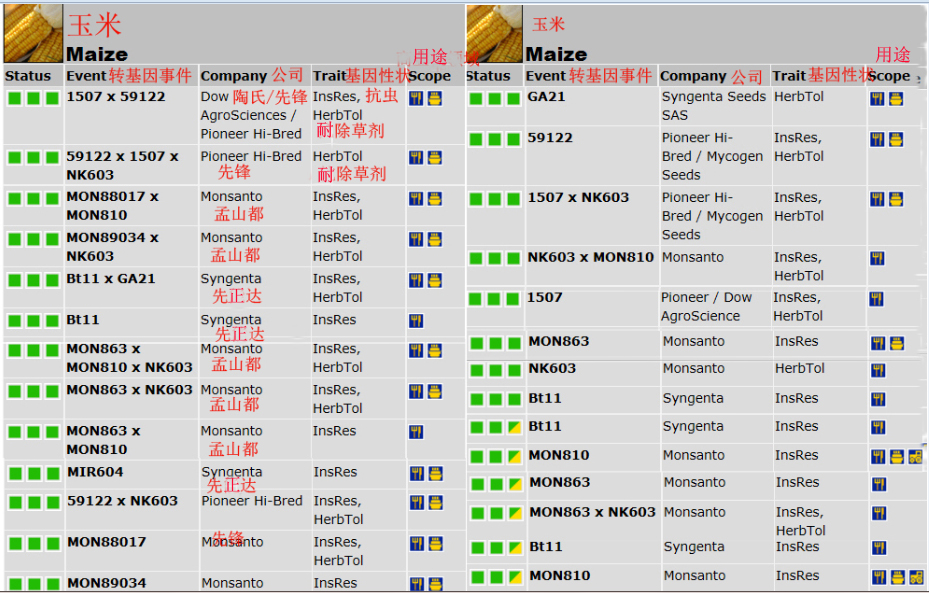Select the feed icon in the 59122 x NK603 row
The image size is (929, 593).
pyautogui.click(x=436, y=503)
